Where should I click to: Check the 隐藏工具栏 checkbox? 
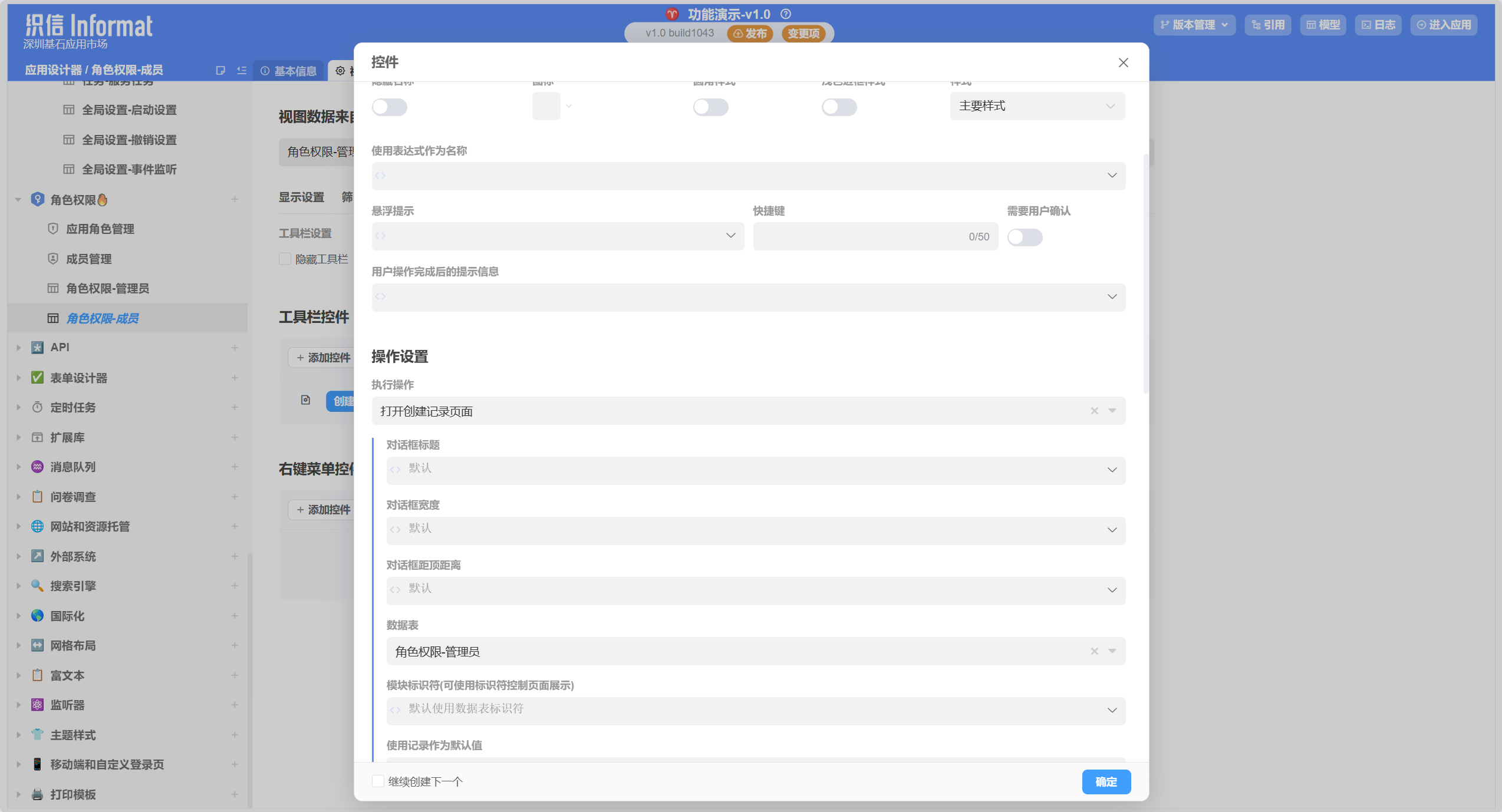coord(285,259)
